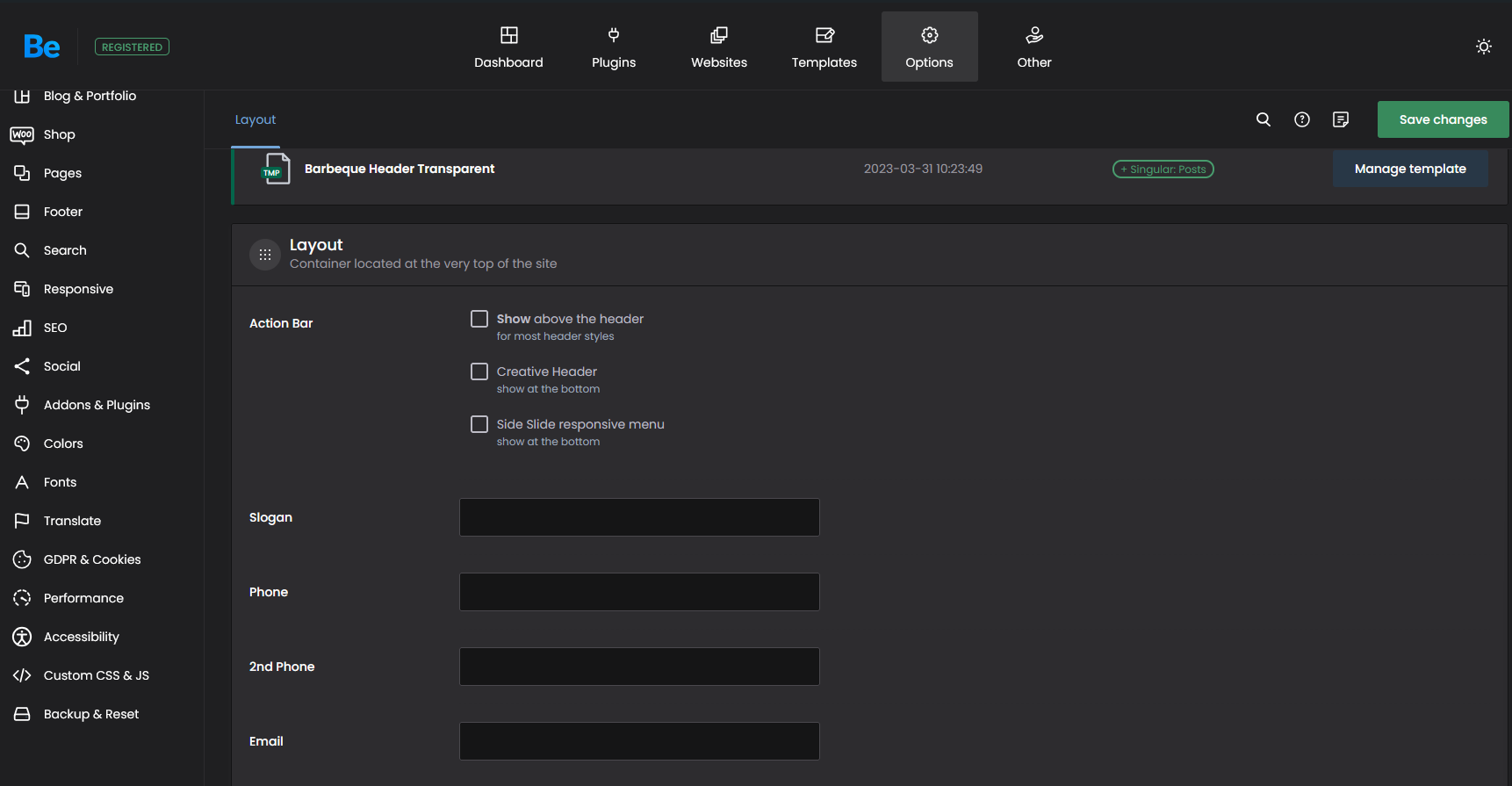
Task: Click the 2023-03-31 10:23:49 timestamp
Action: pos(923,169)
